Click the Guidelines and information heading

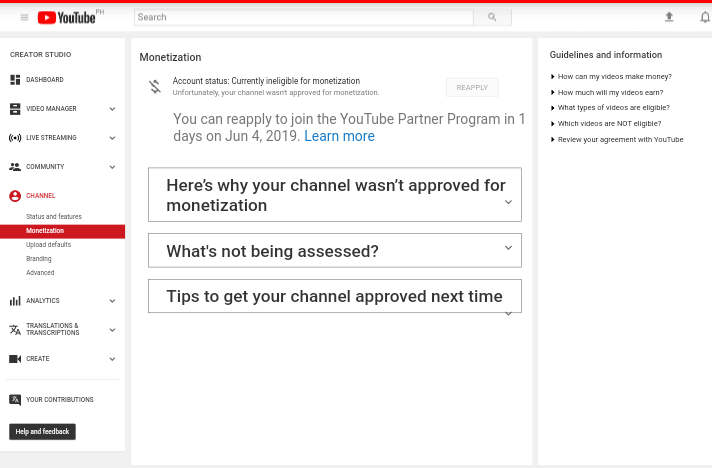606,55
